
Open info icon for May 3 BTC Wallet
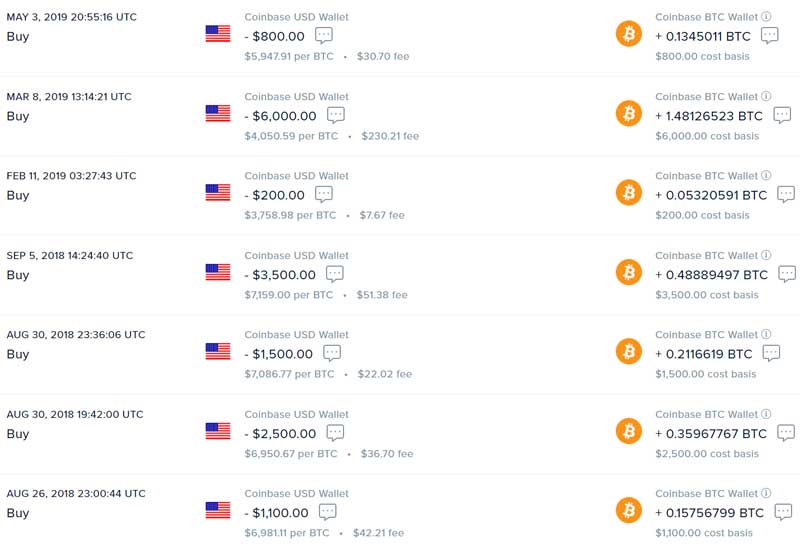pos(766,16)
